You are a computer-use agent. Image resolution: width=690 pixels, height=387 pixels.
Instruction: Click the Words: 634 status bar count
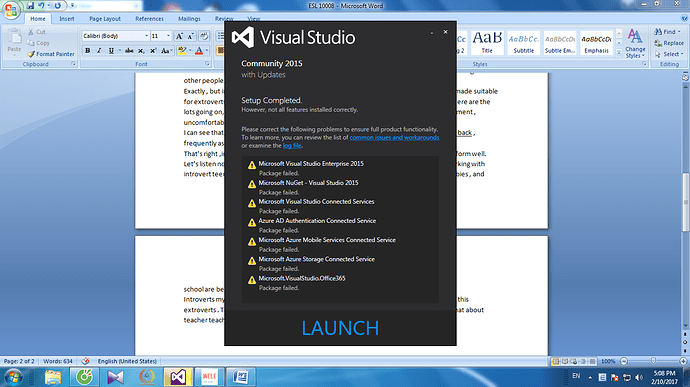(58, 361)
